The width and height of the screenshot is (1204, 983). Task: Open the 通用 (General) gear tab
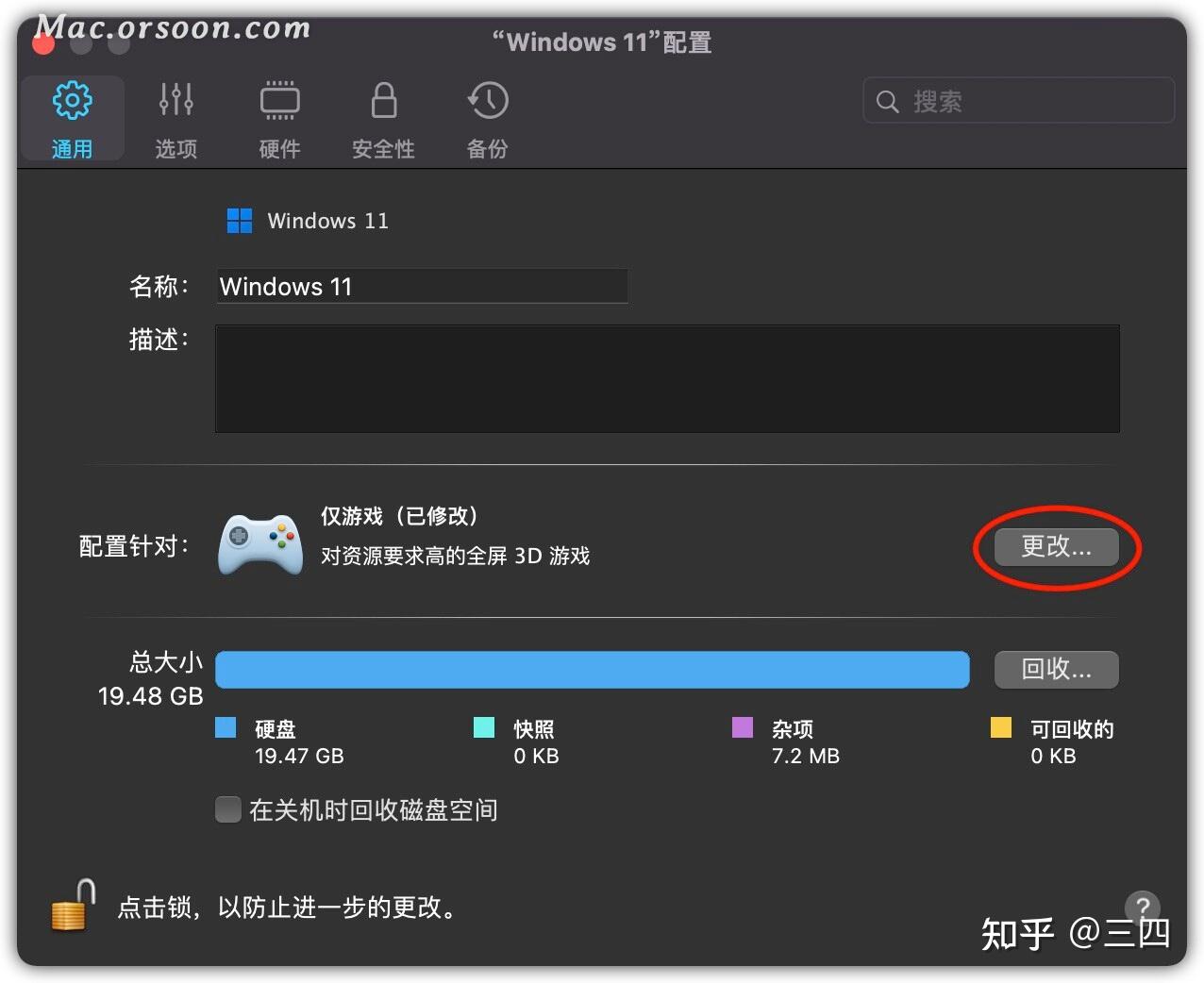(72, 119)
